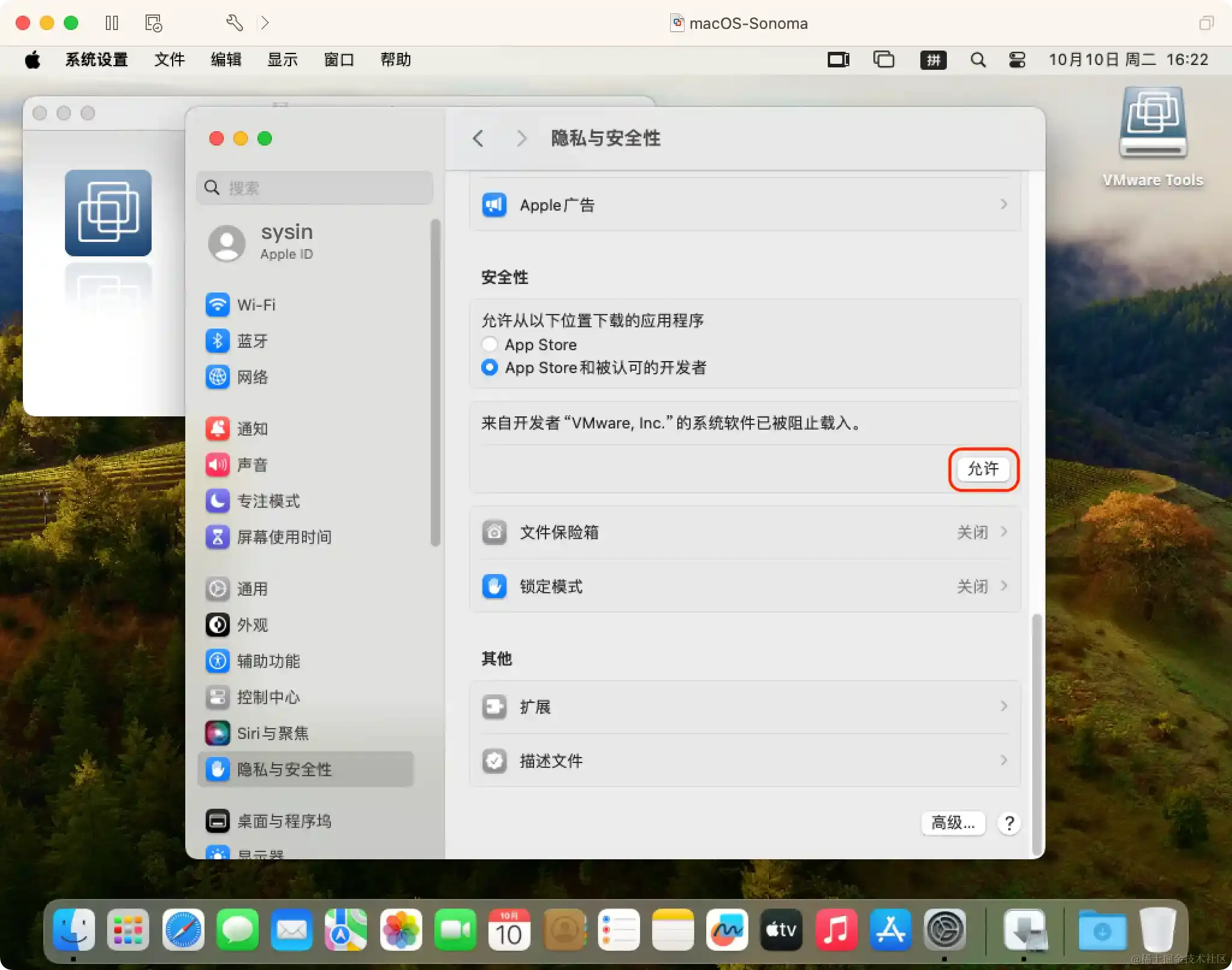Select the App Store download source option
Image resolution: width=1232 pixels, height=970 pixels.
pyautogui.click(x=489, y=344)
